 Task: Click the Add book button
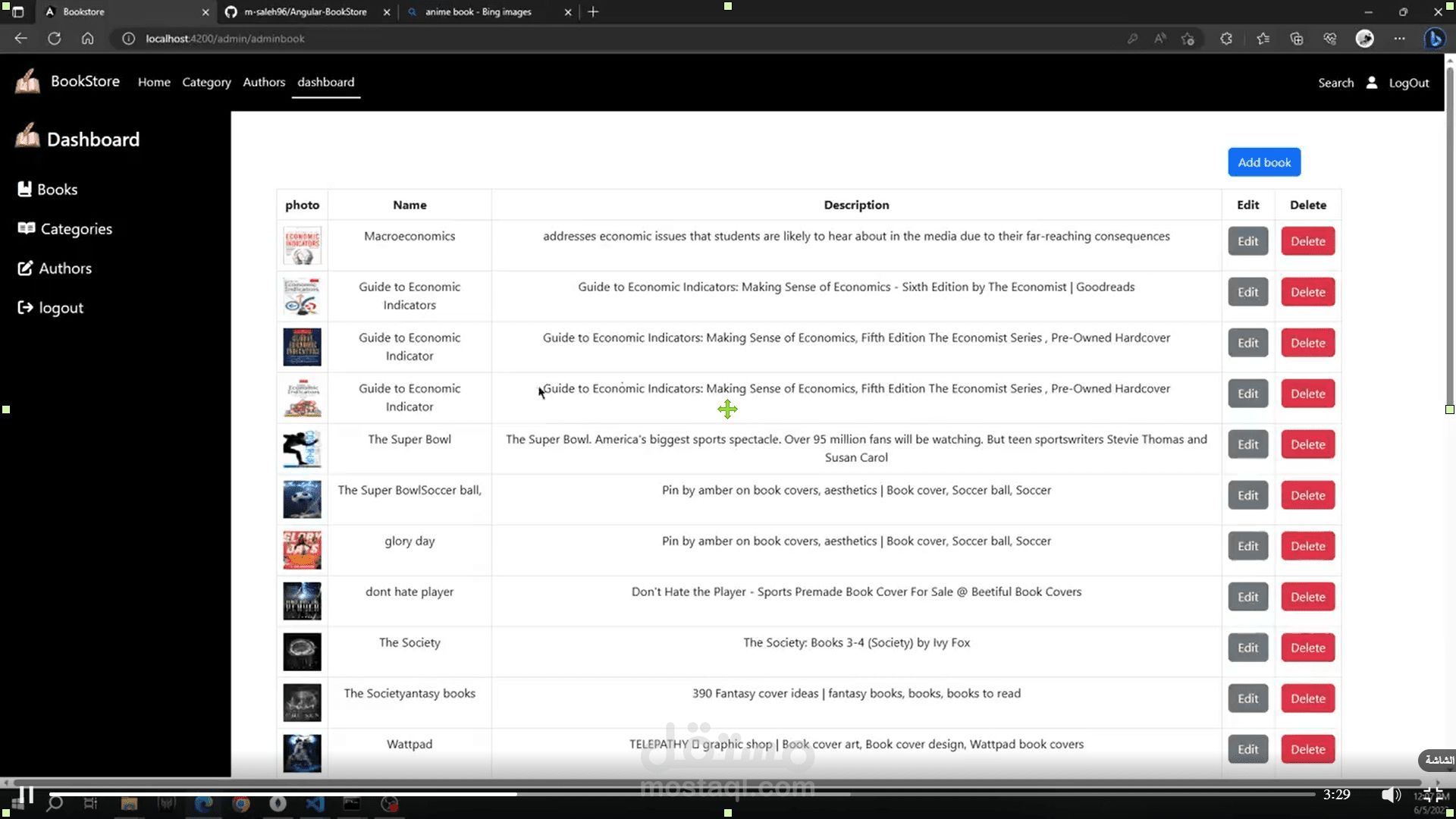point(1264,162)
